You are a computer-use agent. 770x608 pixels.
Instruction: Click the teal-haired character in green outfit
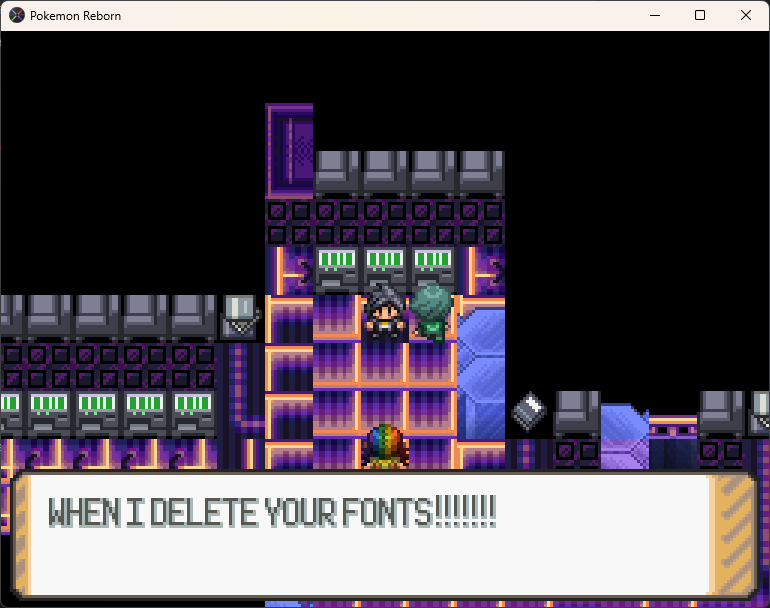(432, 312)
